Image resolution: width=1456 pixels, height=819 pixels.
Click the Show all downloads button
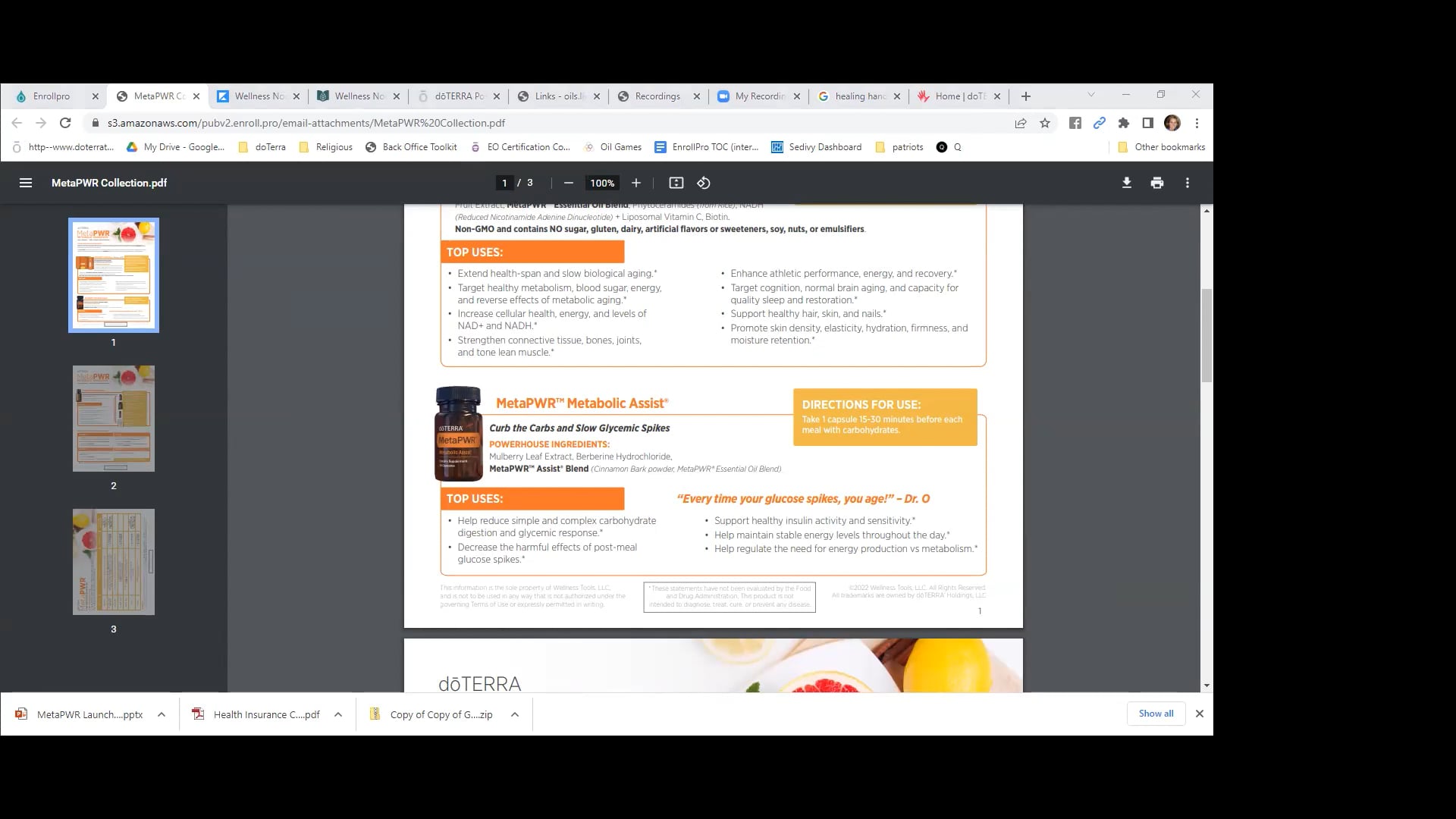(1156, 714)
